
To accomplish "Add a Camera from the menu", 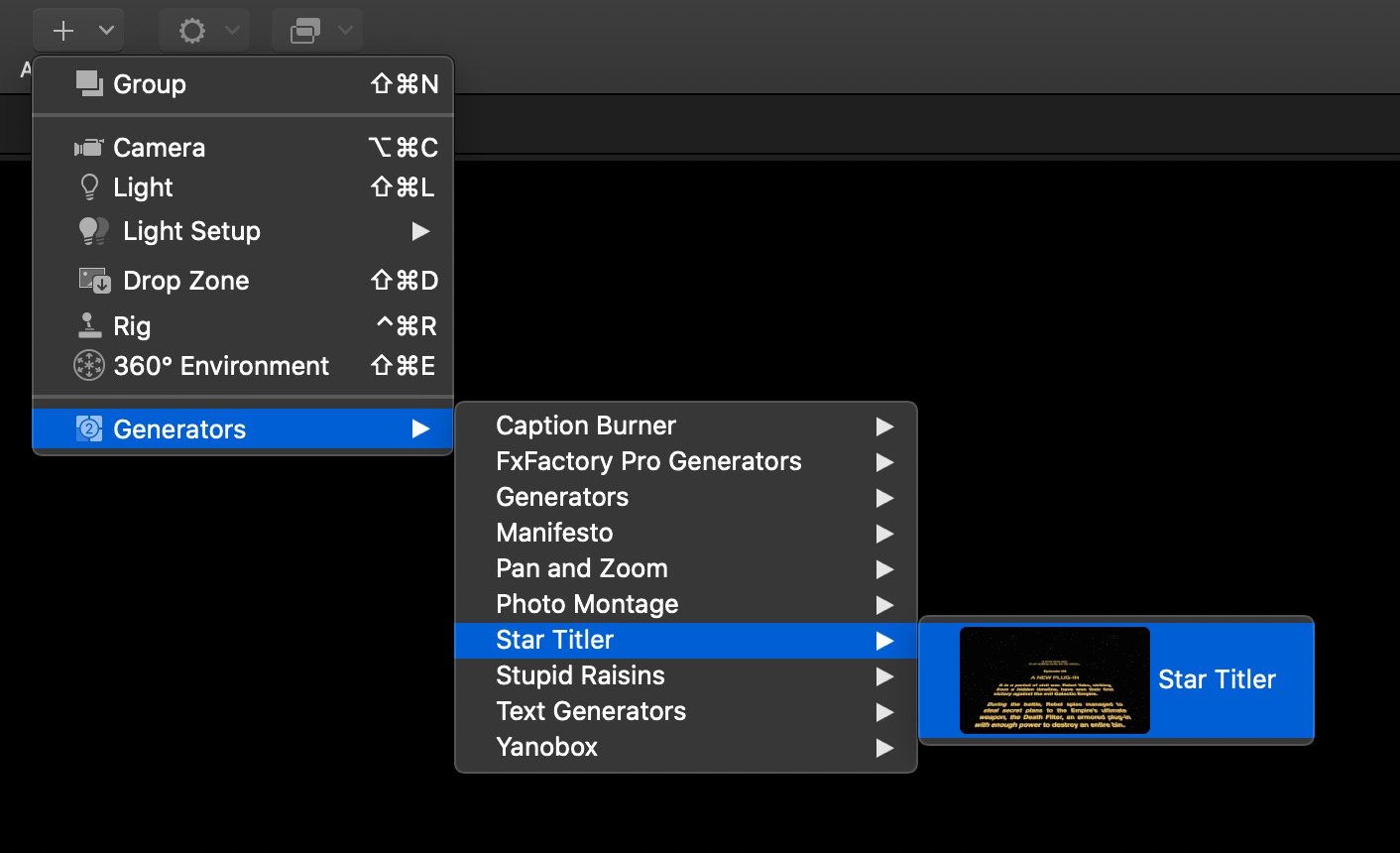I will pos(243,148).
